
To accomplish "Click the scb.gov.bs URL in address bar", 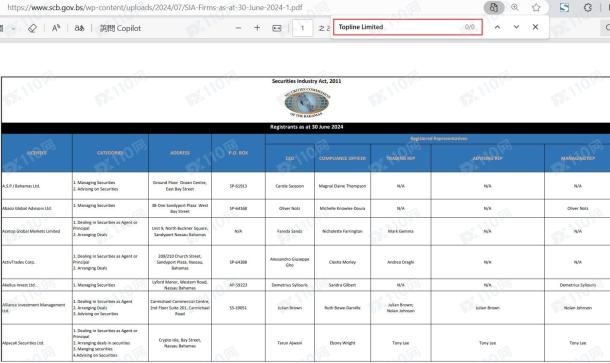I will (x=155, y=7).
